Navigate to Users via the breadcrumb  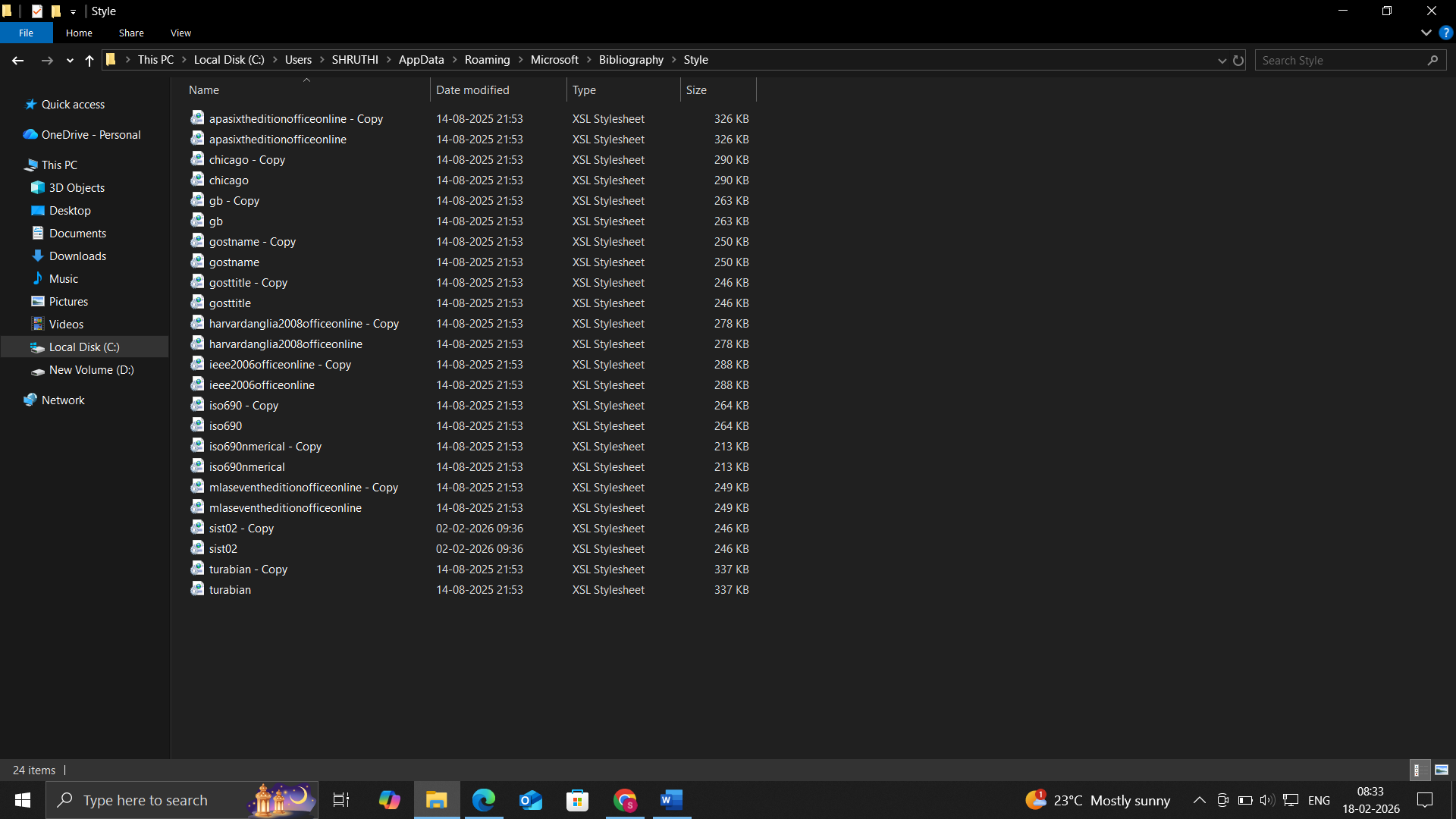click(297, 60)
